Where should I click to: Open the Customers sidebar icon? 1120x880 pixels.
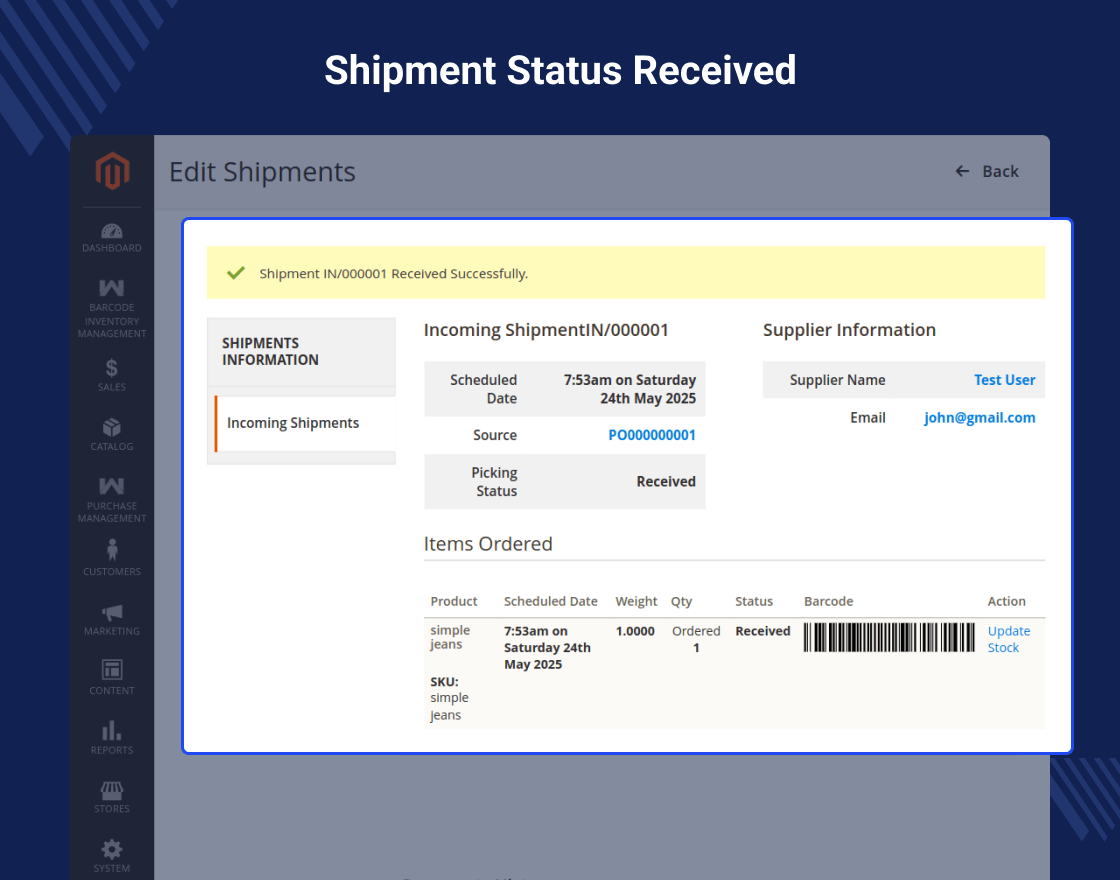tap(112, 550)
